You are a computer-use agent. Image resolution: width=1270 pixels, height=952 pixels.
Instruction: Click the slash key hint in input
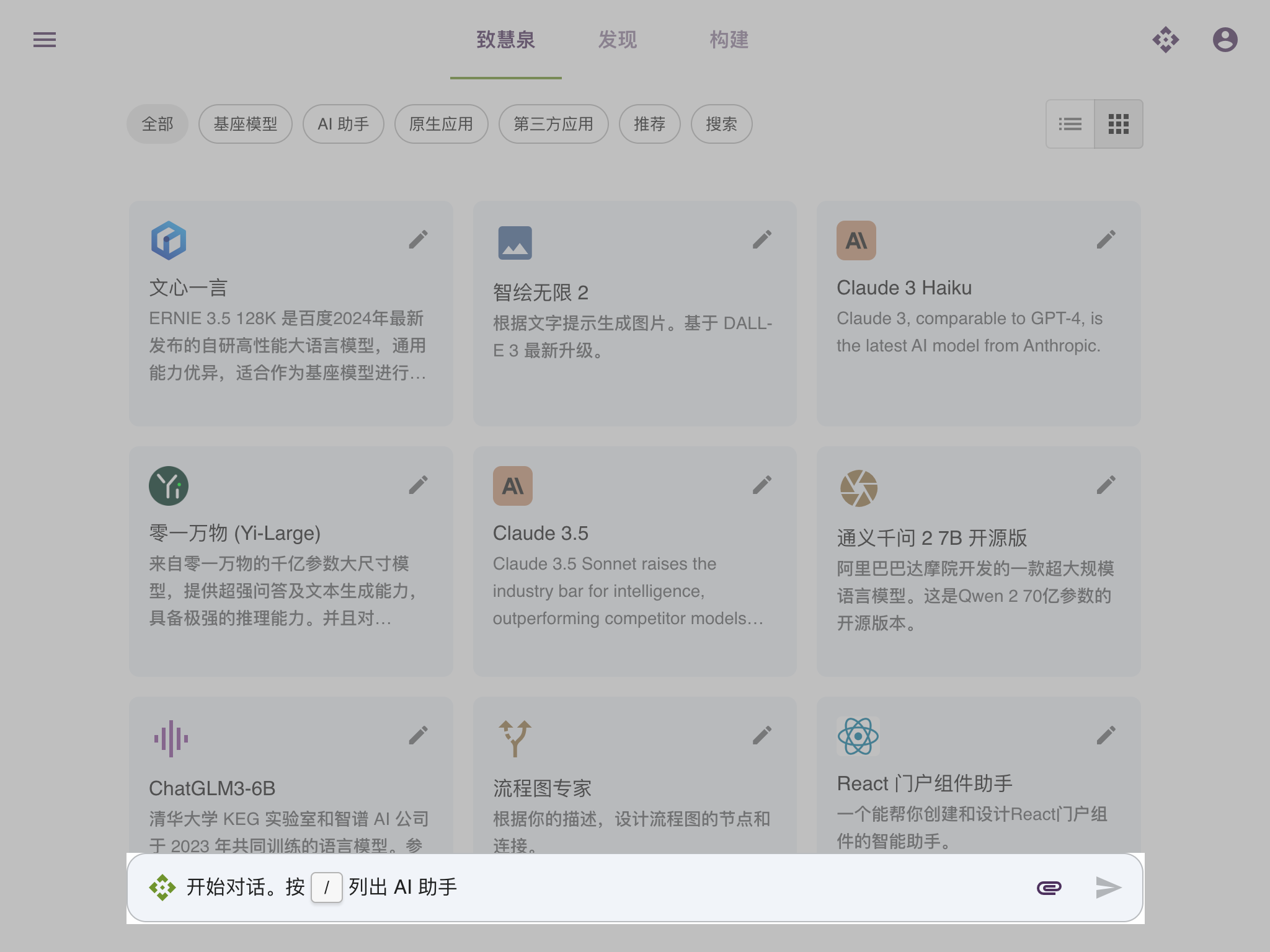[327, 888]
